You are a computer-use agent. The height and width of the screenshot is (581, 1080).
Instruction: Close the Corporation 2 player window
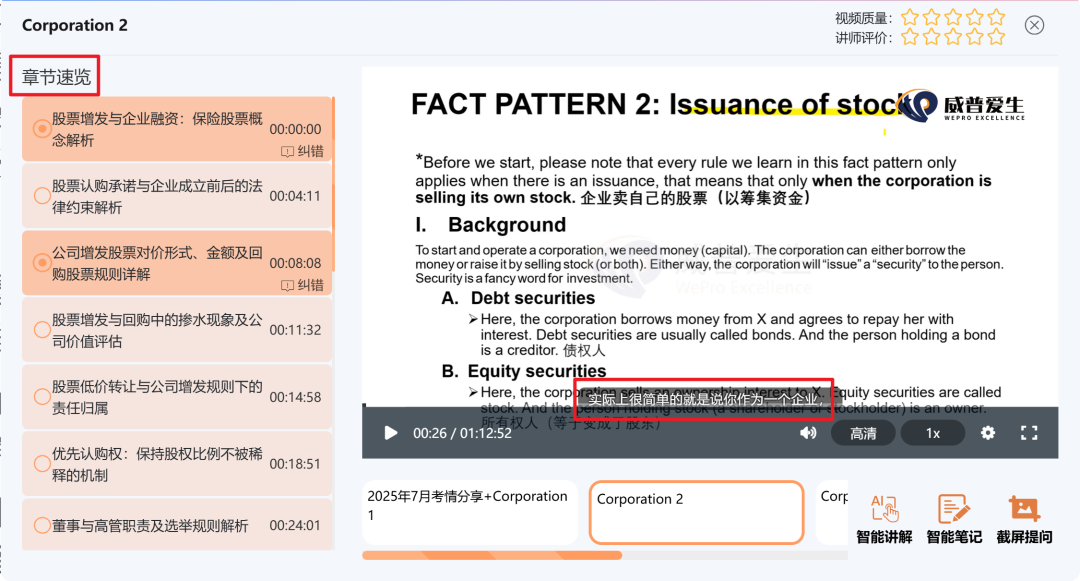[x=1035, y=26]
